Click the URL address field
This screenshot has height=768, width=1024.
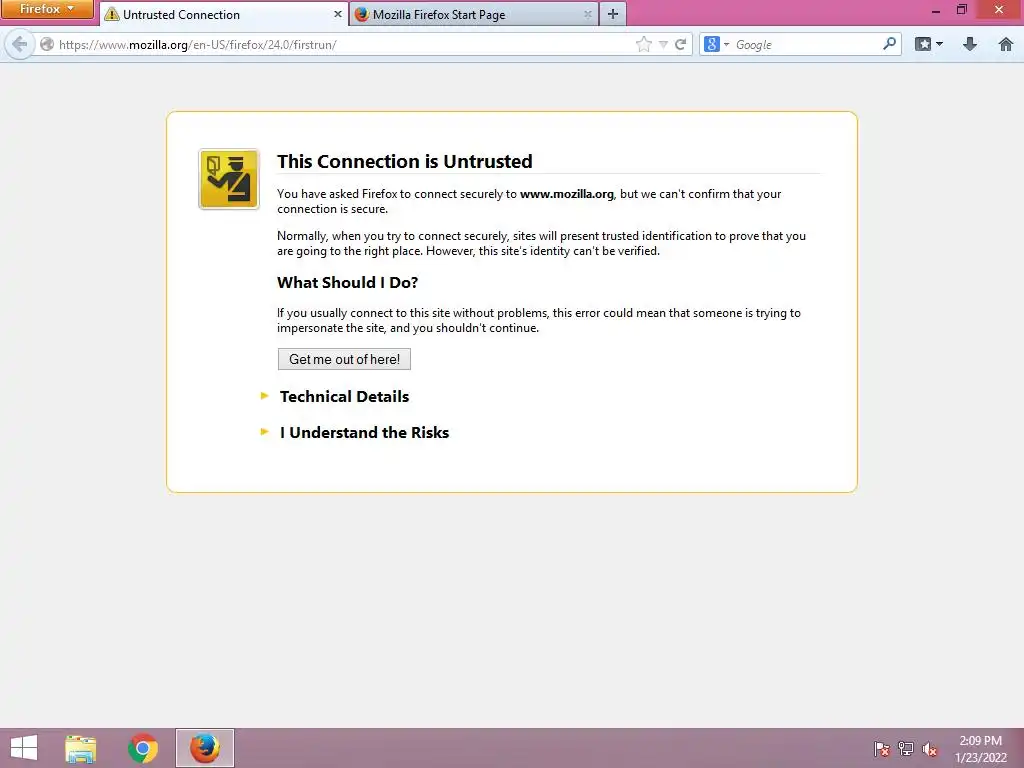344,44
